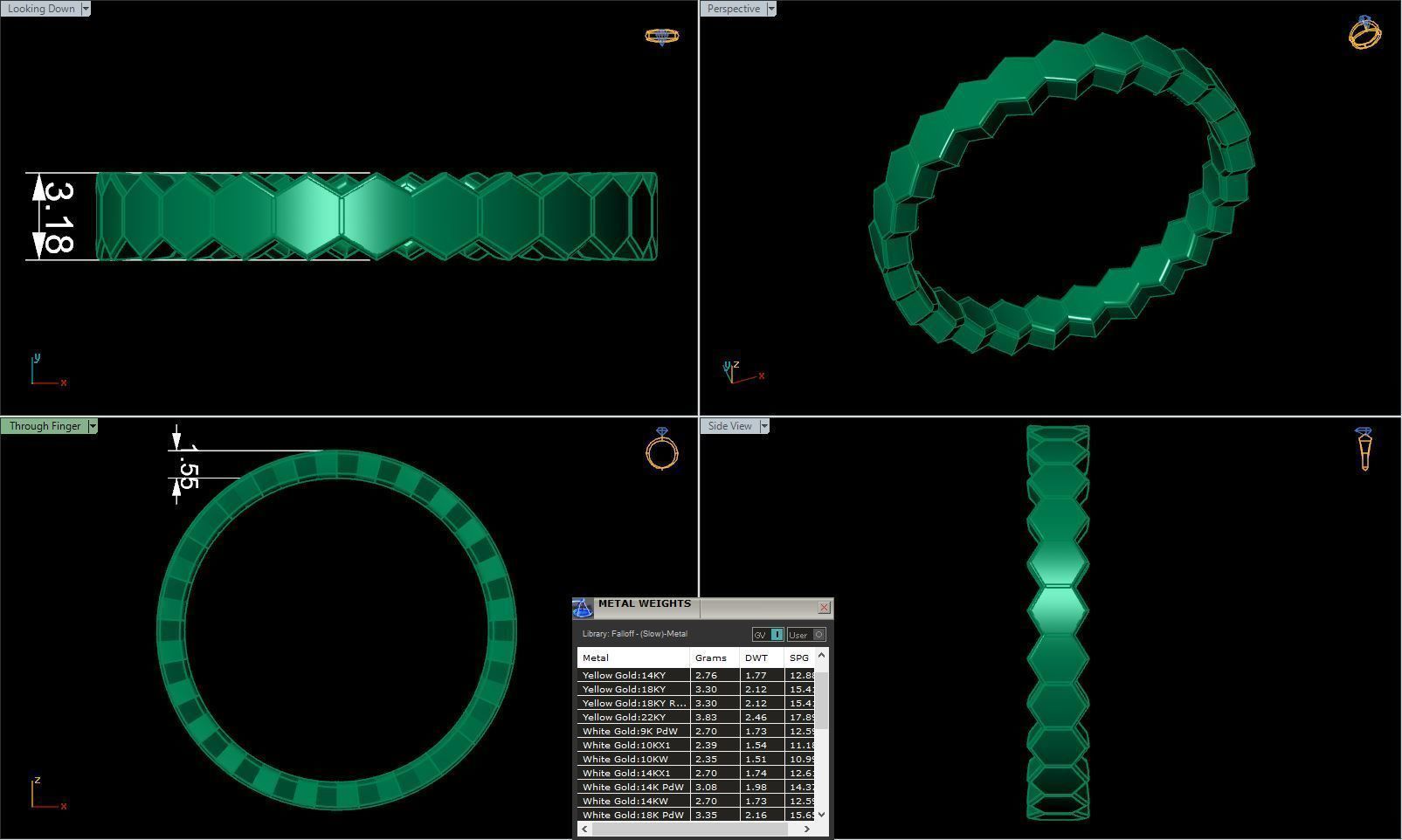Sort by the SPG column header
This screenshot has height=840, width=1402.
click(x=799, y=658)
